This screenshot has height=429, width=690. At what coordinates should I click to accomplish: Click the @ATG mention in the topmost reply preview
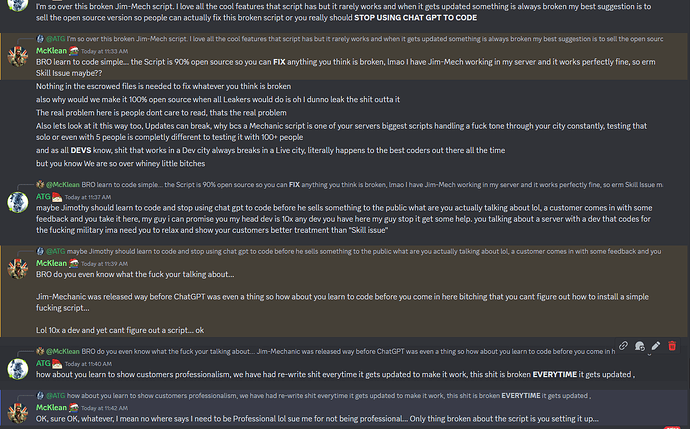click(52, 36)
